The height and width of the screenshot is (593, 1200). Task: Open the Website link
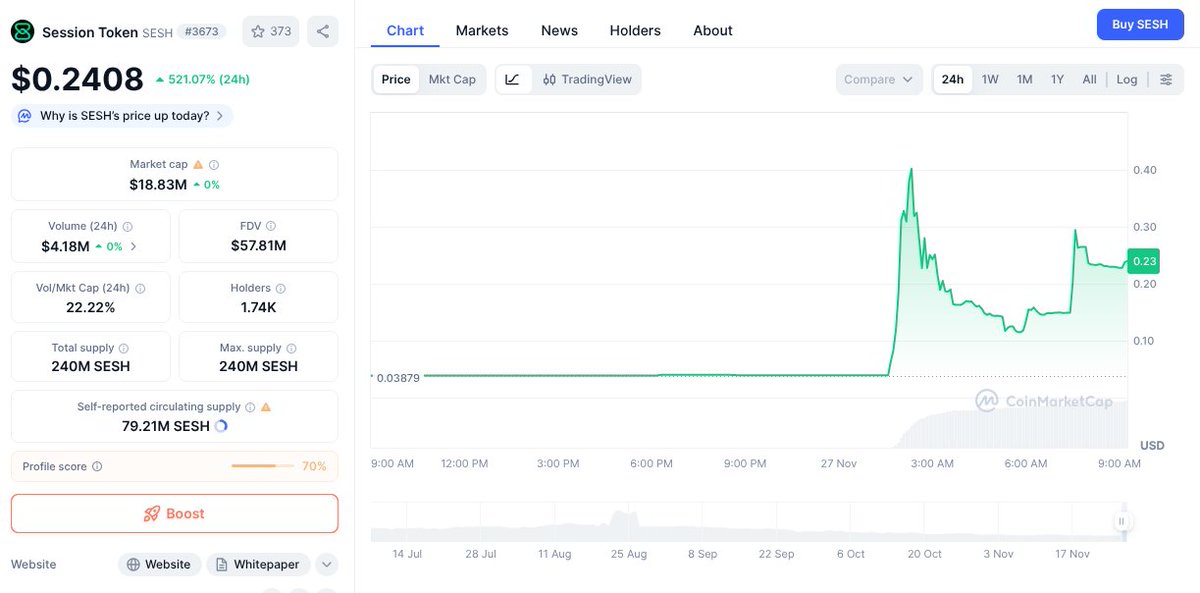point(159,564)
